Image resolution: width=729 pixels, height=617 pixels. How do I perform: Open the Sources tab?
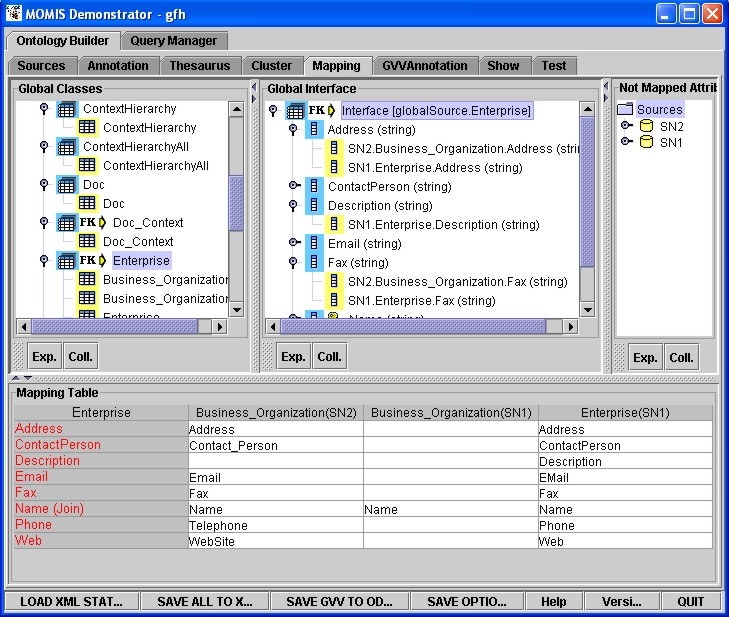41,66
